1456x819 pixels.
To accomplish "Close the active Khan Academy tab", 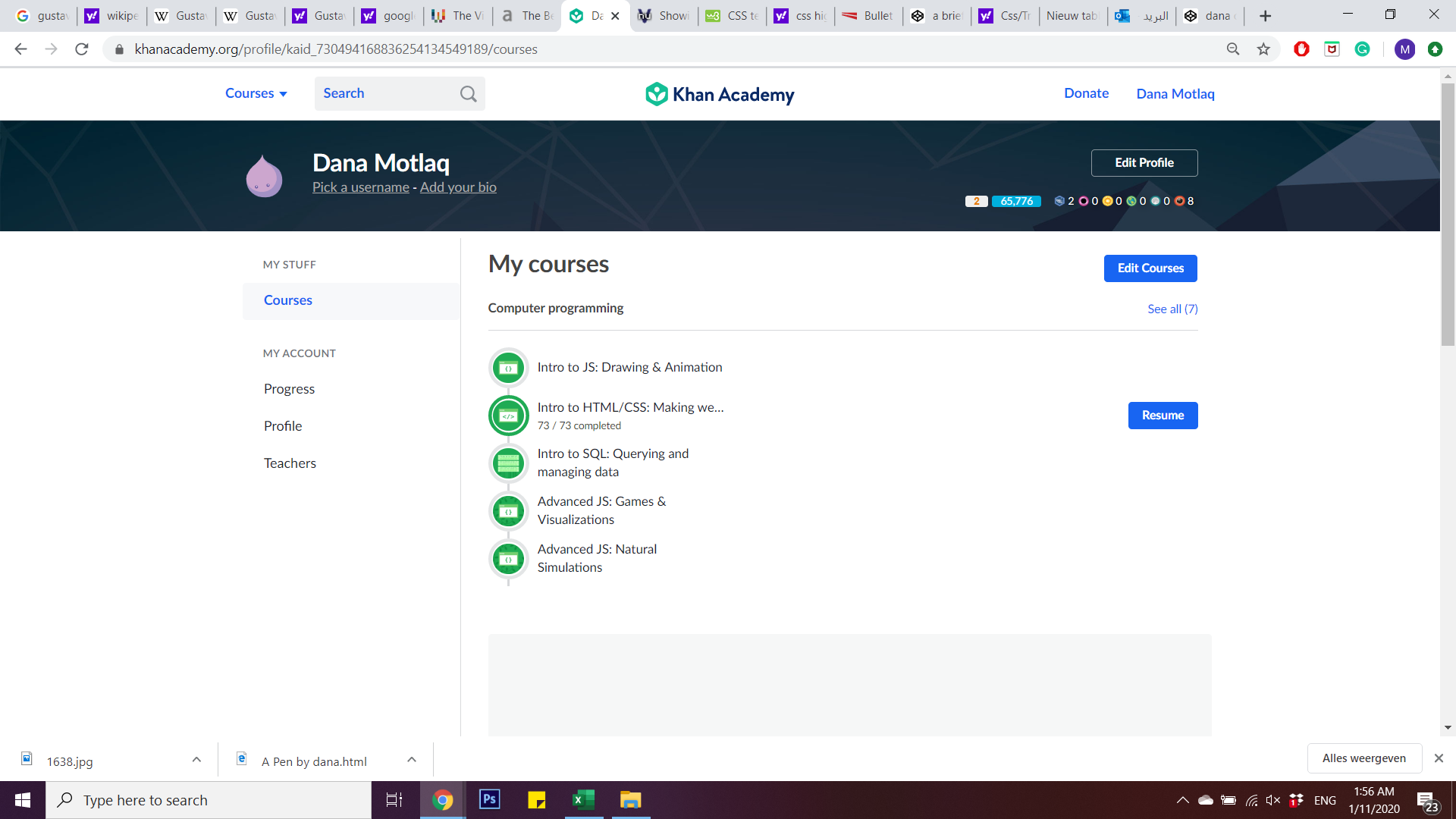I will (x=615, y=16).
